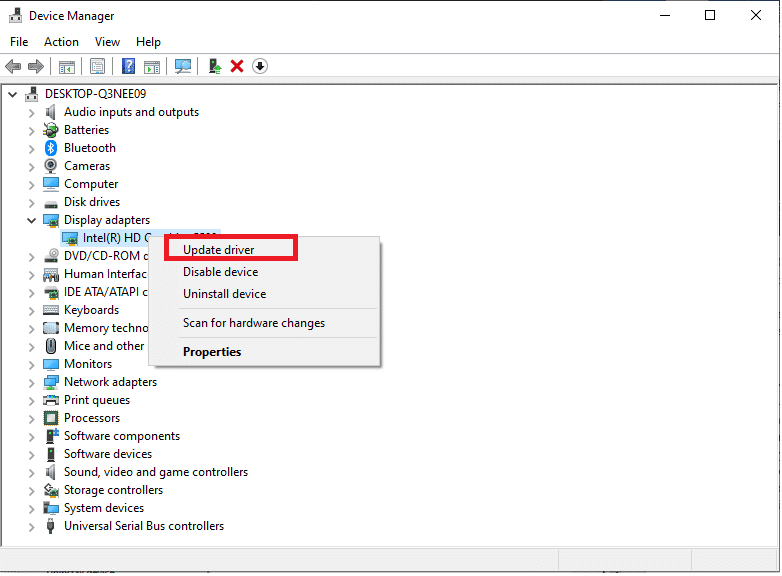782x576 pixels.
Task: Open the Help menu
Action: point(148,42)
